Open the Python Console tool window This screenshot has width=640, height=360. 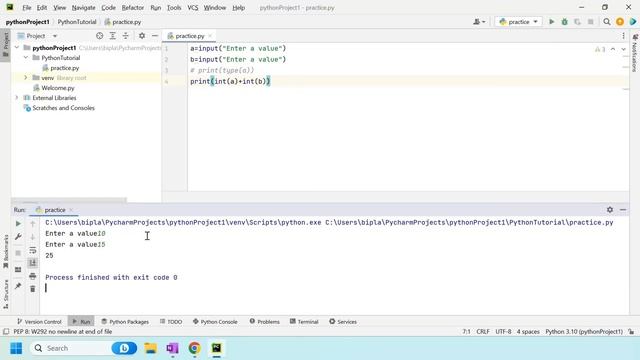(215, 322)
